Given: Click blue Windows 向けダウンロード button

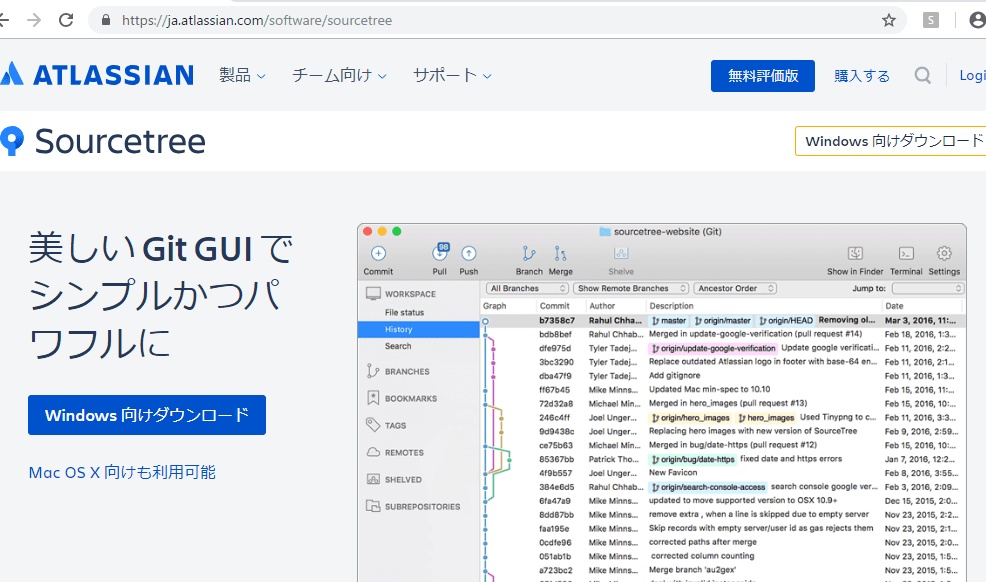Looking at the screenshot, I should click(x=147, y=415).
